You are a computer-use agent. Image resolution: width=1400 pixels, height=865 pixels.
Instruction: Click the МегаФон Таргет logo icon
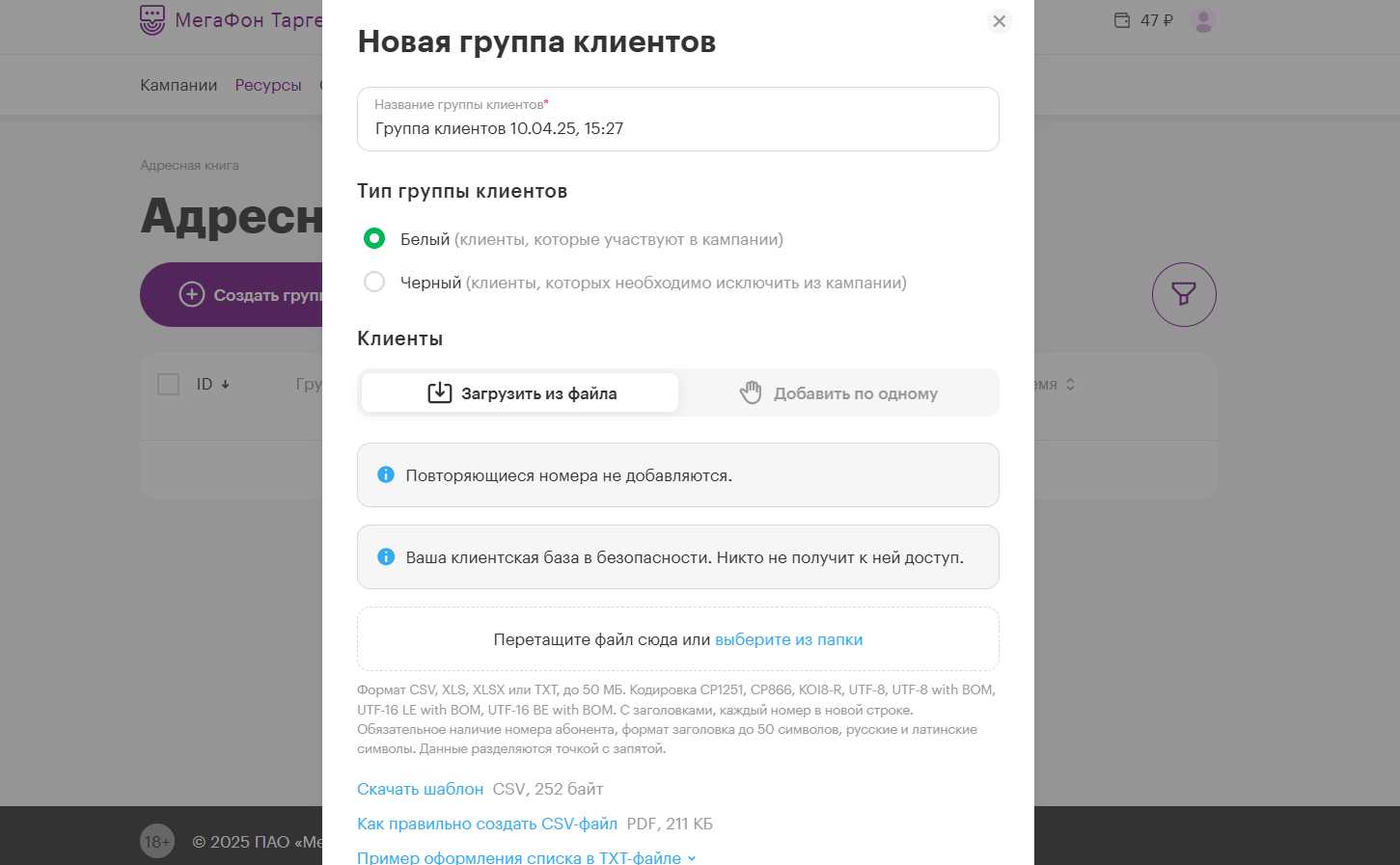pyautogui.click(x=152, y=19)
